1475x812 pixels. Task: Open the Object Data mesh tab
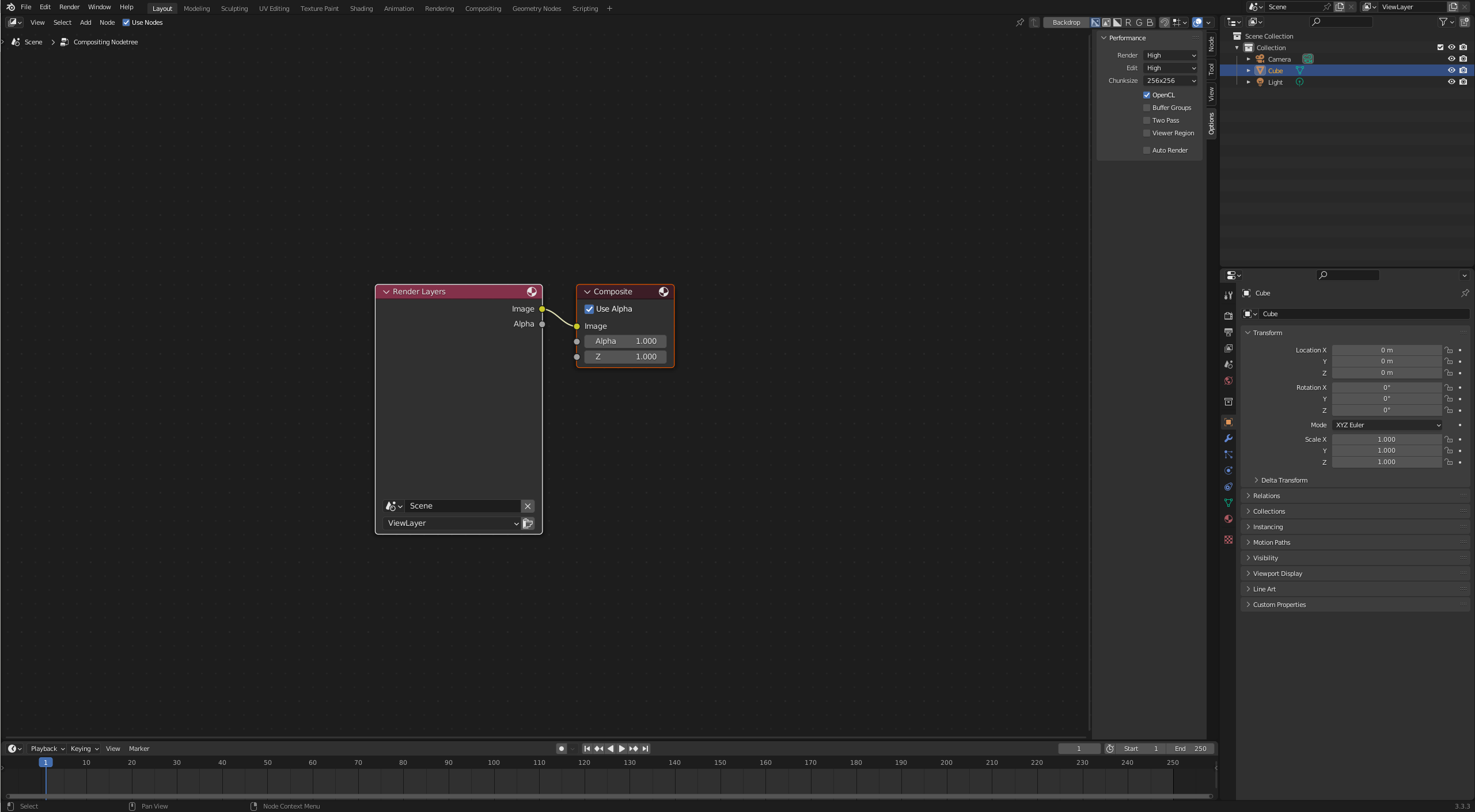coord(1228,503)
